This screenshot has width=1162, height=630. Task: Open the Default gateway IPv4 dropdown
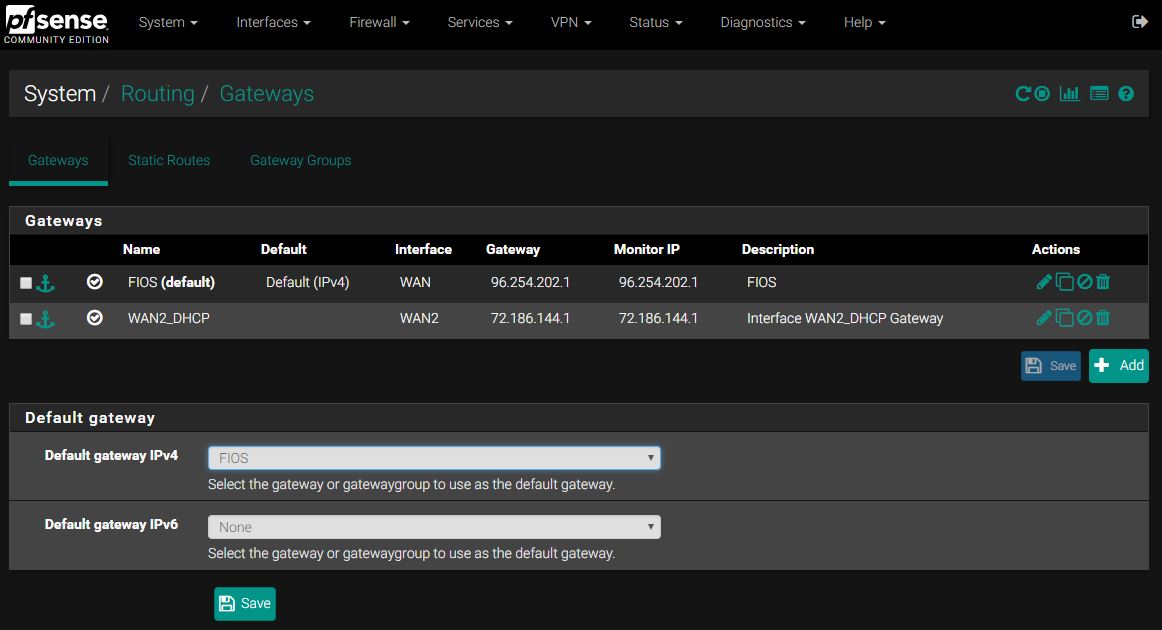click(x=433, y=457)
